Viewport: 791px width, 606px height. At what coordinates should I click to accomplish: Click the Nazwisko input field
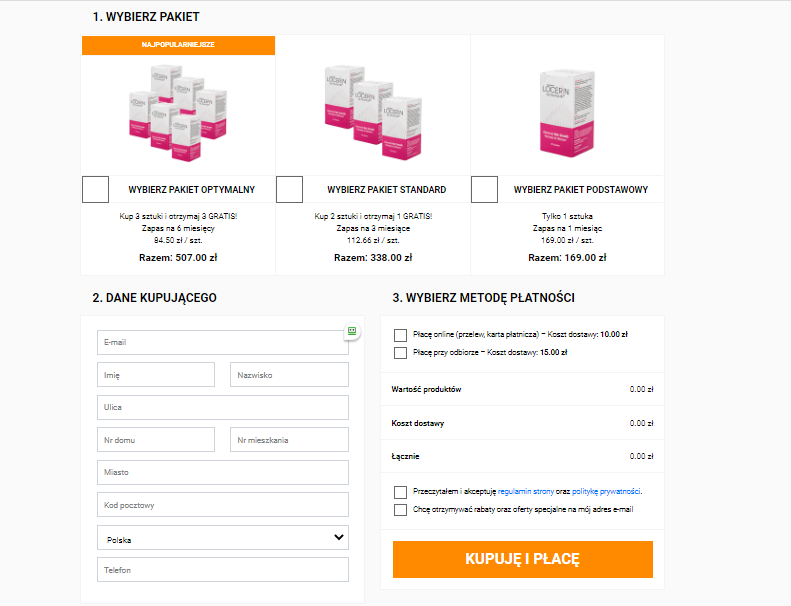pos(289,375)
